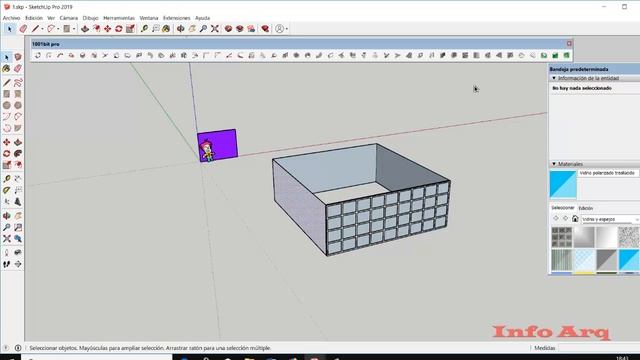Click Zoom Extents in top toolbar

point(215,29)
